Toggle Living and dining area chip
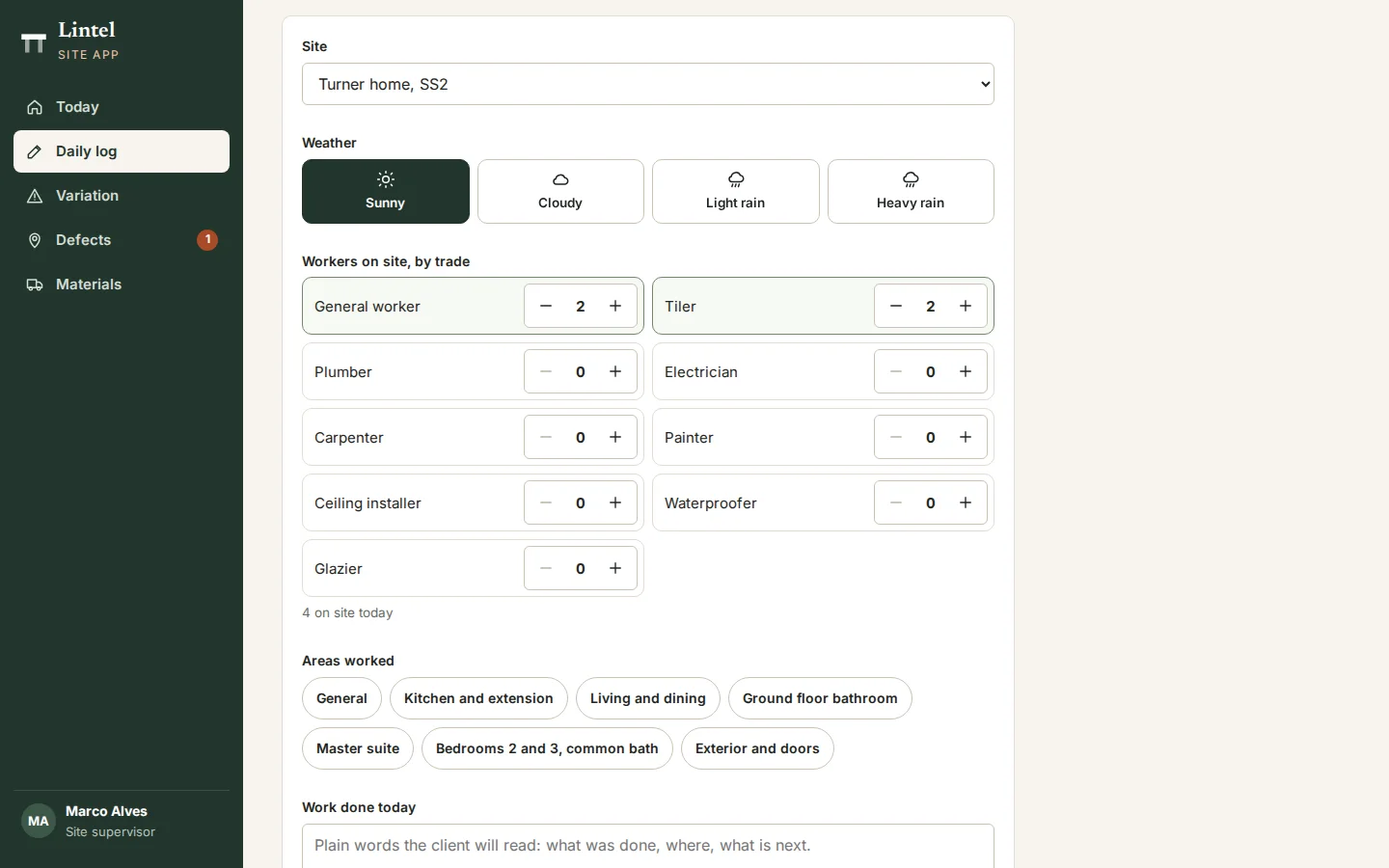The width and height of the screenshot is (1389, 868). pyautogui.click(x=648, y=698)
